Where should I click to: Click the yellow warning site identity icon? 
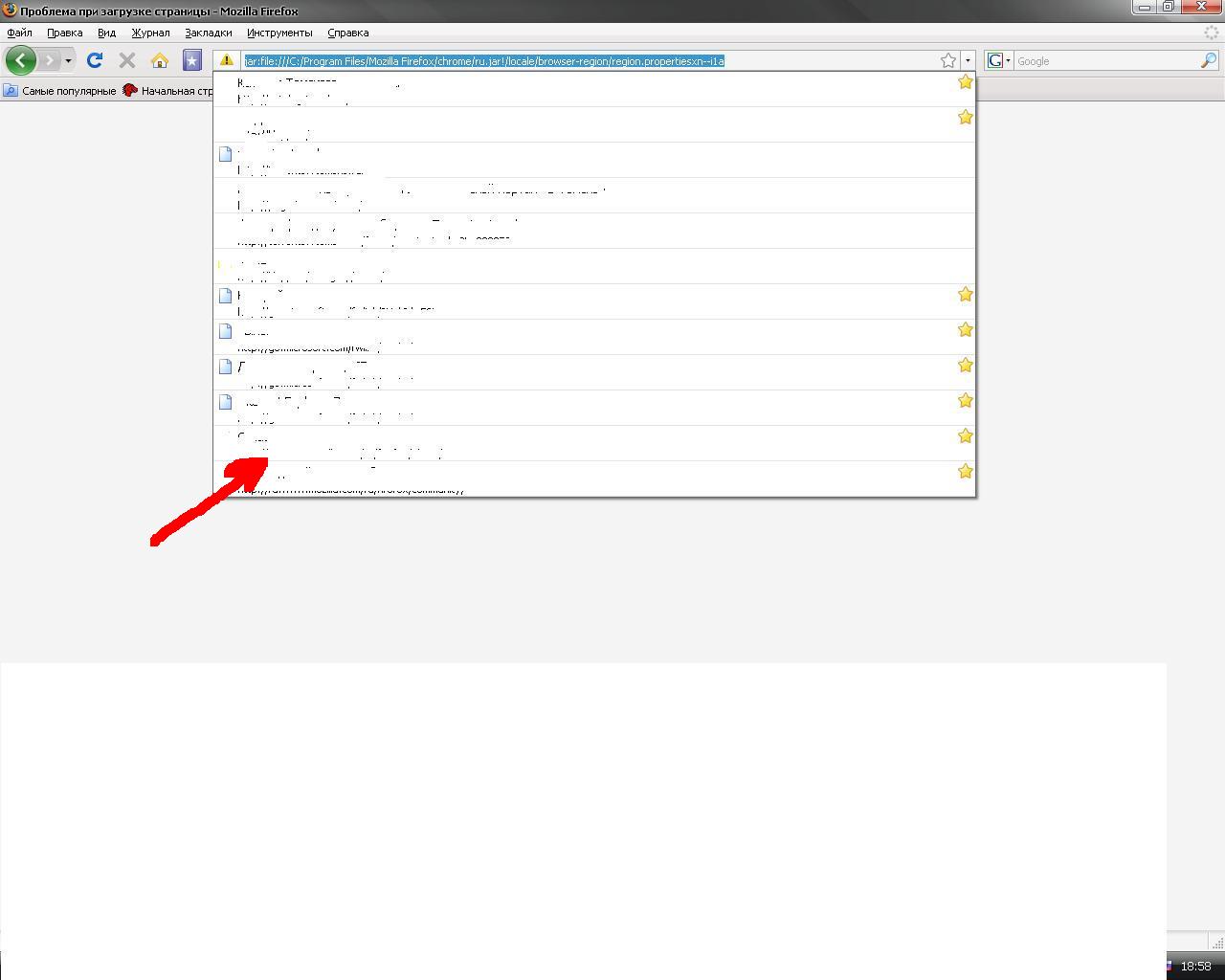(227, 60)
